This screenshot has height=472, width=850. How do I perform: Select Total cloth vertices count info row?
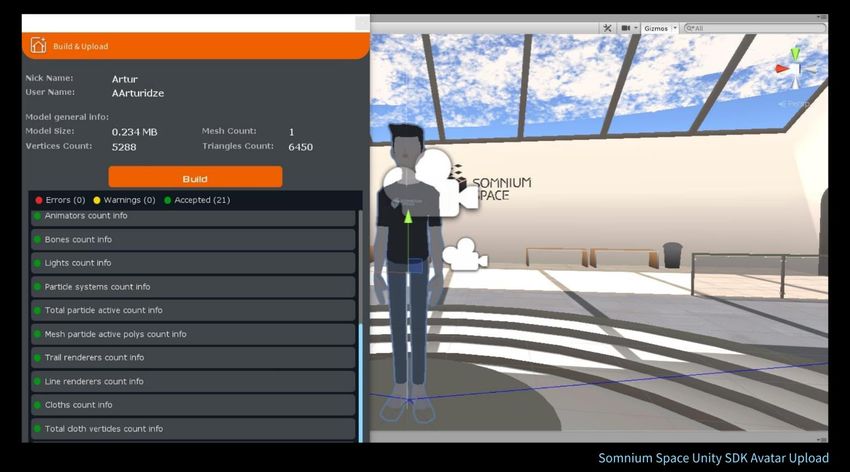pos(193,429)
